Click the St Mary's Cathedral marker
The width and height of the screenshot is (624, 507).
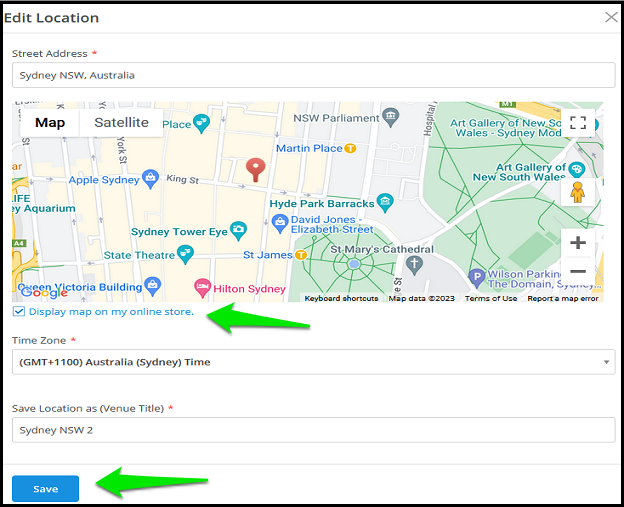coord(414,265)
